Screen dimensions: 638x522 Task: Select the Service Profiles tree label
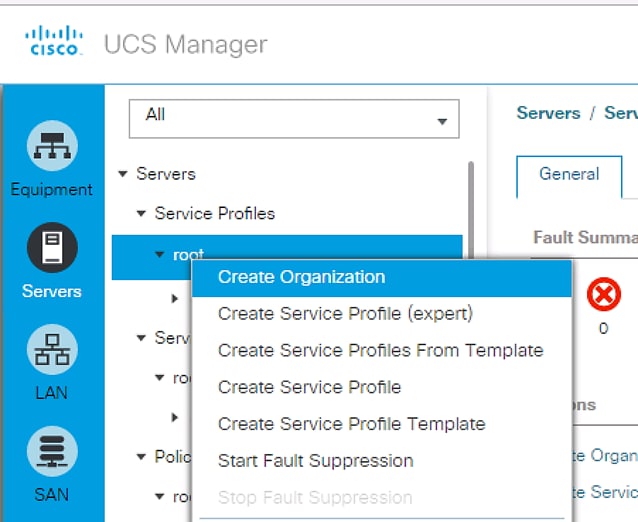click(x=214, y=214)
